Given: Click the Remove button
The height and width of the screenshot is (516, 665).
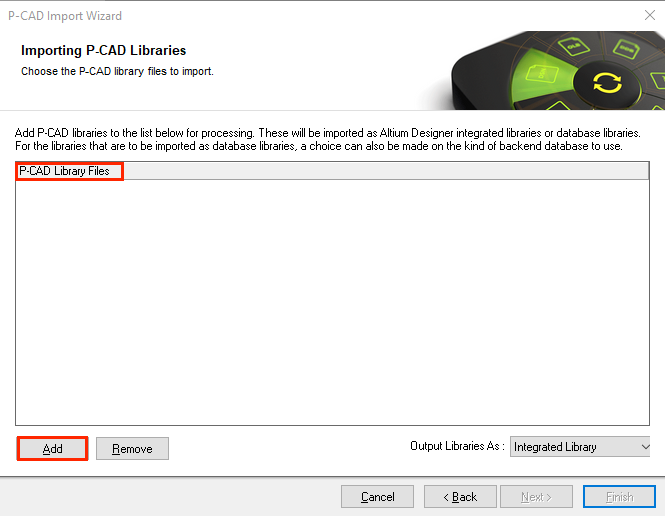Looking at the screenshot, I should pos(132,449).
